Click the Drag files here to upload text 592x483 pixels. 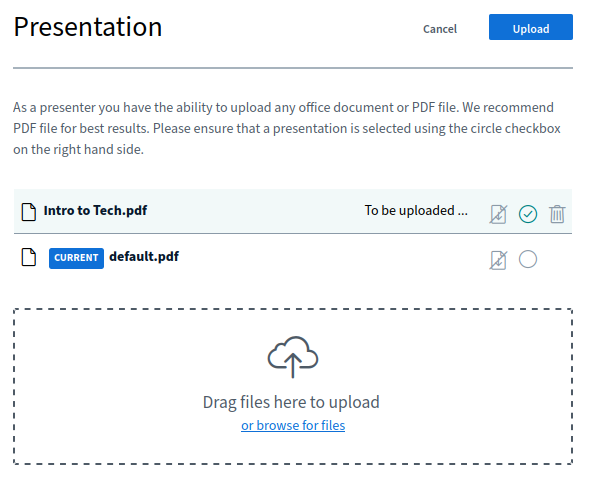coord(291,402)
